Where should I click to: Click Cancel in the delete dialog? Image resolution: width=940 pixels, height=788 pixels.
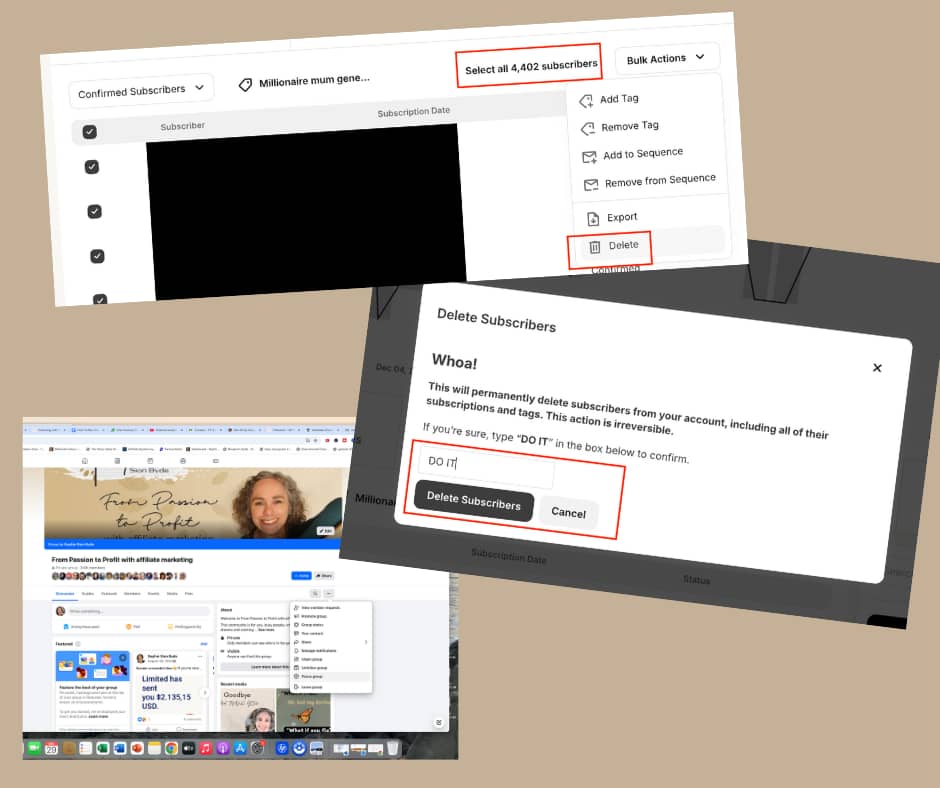(568, 512)
